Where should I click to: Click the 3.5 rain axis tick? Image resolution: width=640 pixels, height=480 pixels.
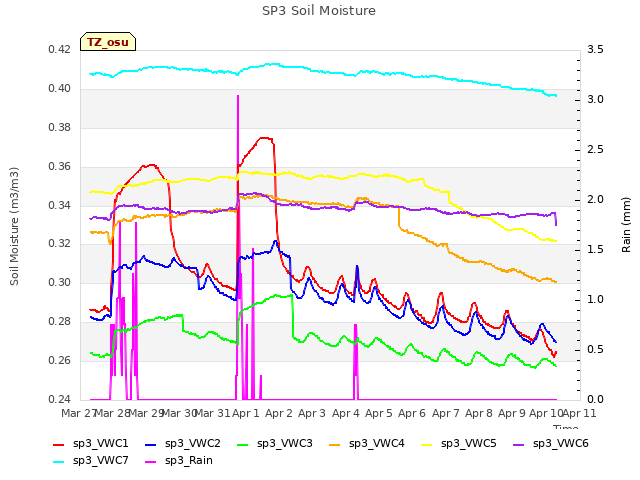tap(596, 50)
